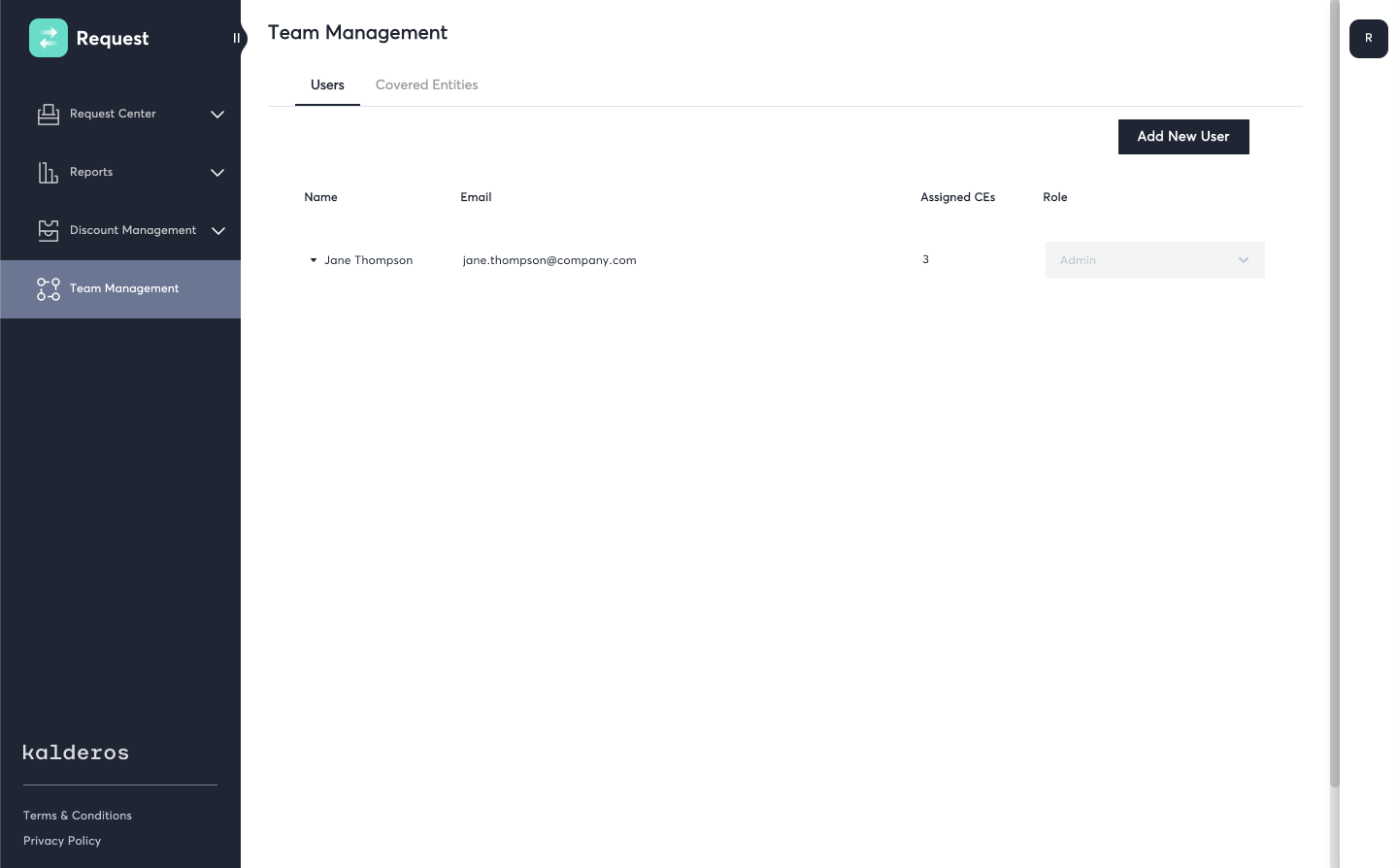Click the vertical page scrollbar
1398x868 pixels.
point(1335,393)
